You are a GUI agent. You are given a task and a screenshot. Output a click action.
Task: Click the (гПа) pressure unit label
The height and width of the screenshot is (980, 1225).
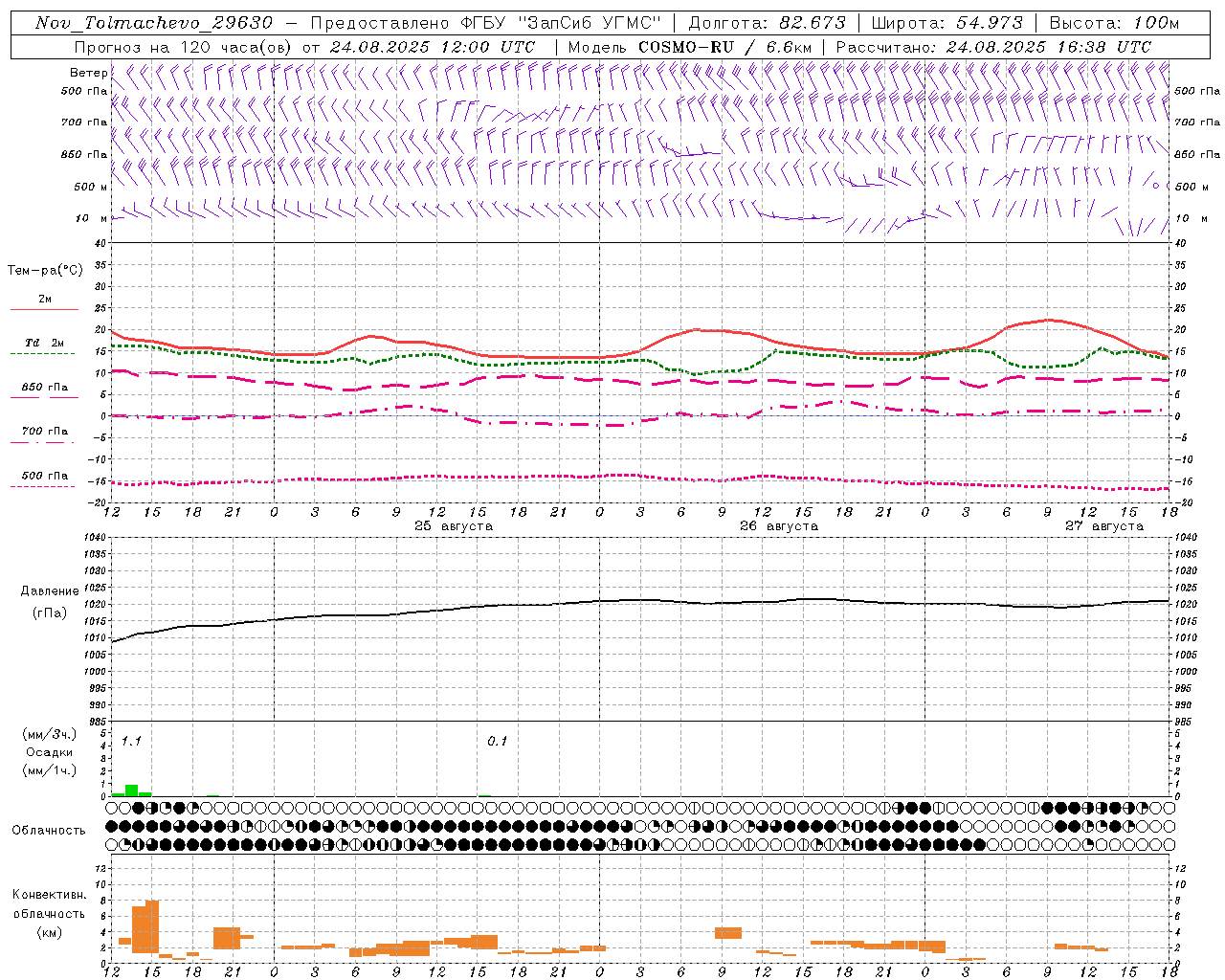[x=50, y=613]
